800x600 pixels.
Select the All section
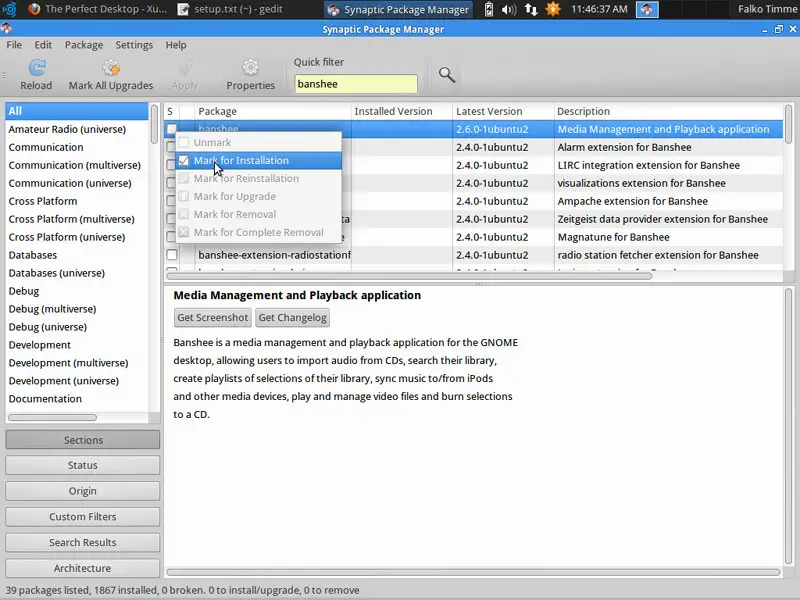(x=77, y=111)
